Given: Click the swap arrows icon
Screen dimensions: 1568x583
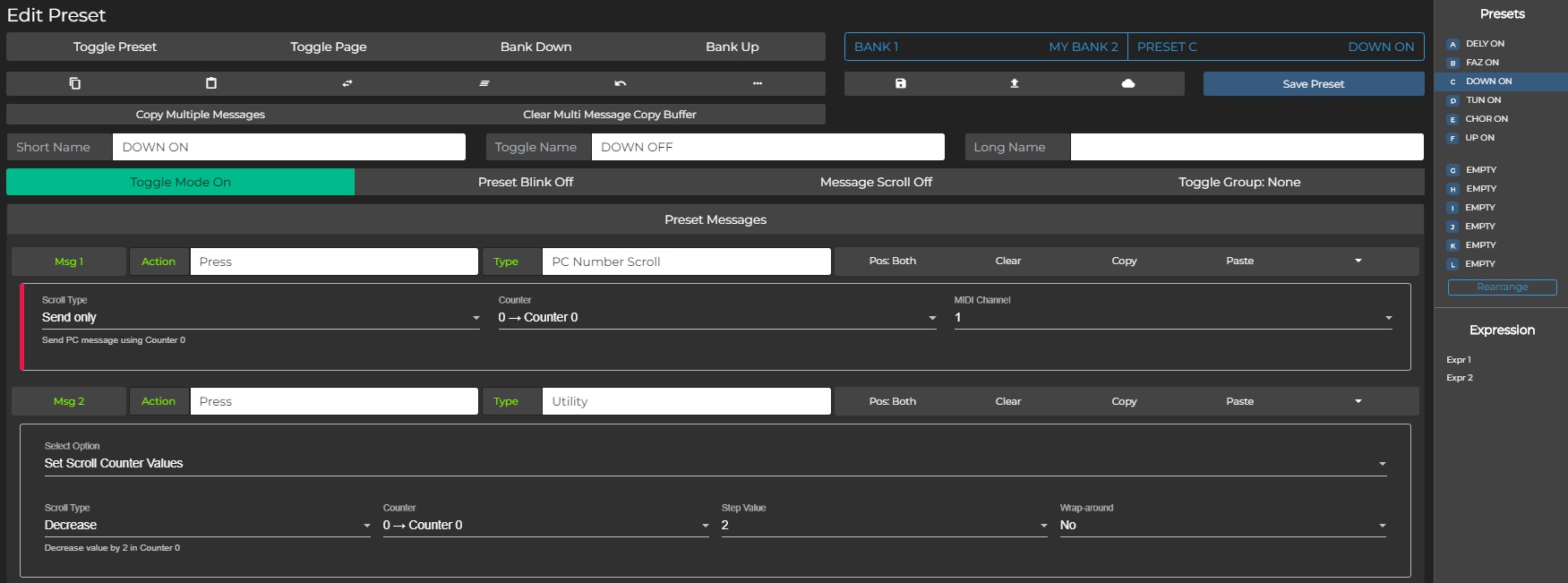Looking at the screenshot, I should click(347, 83).
